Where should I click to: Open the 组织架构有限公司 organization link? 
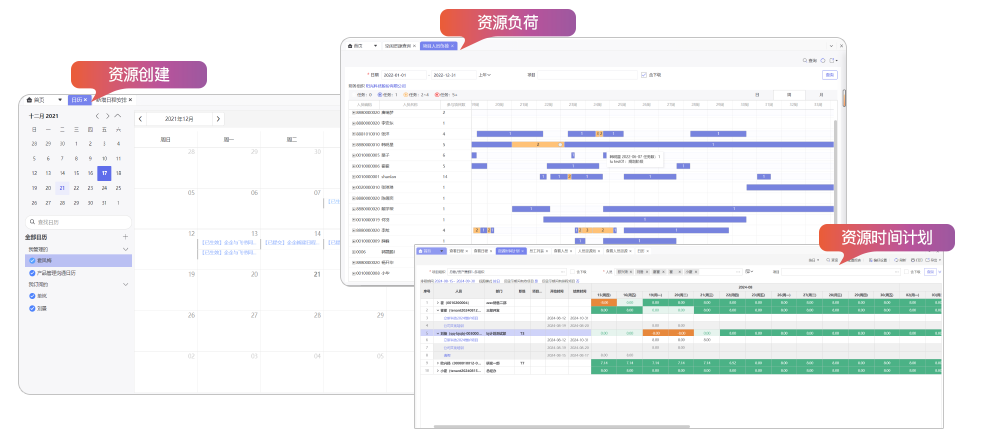pyautogui.click(x=386, y=86)
